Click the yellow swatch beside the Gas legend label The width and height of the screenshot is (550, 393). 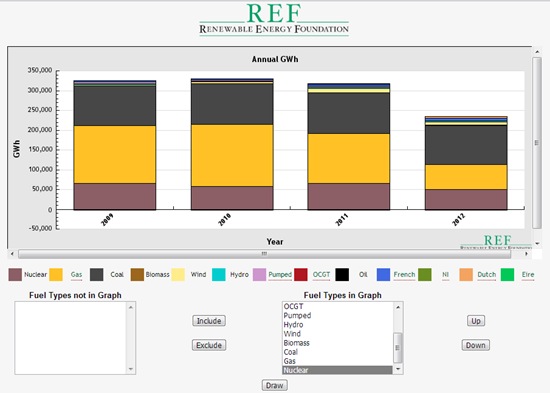56,275
